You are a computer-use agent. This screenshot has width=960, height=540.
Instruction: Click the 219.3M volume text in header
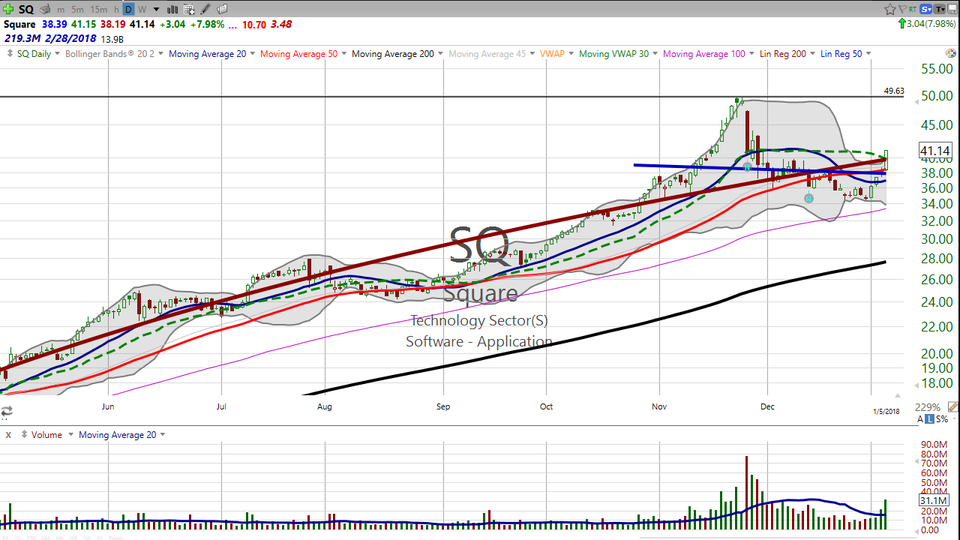[x=23, y=39]
